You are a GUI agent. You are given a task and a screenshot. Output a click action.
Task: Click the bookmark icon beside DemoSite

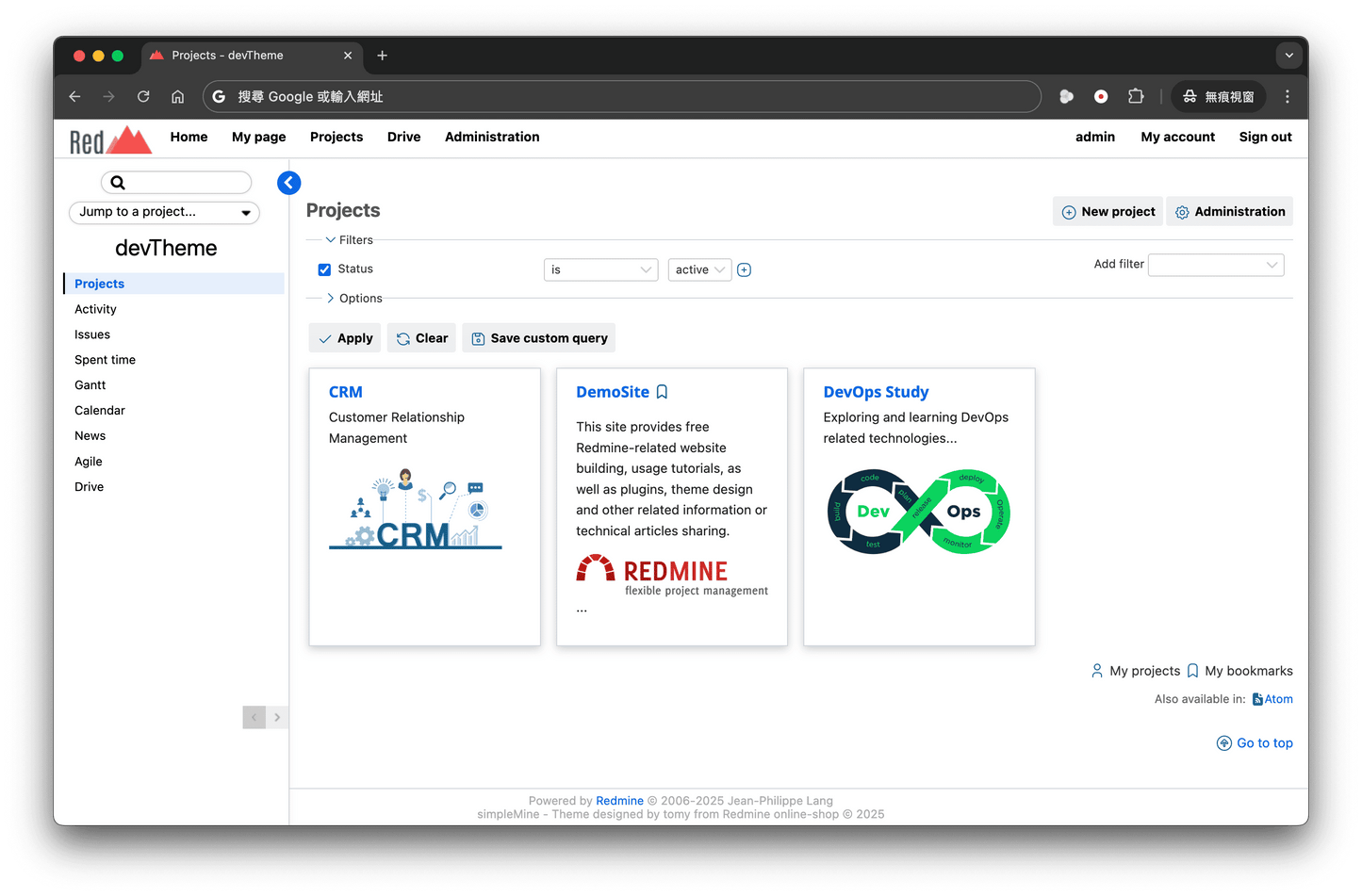662,392
